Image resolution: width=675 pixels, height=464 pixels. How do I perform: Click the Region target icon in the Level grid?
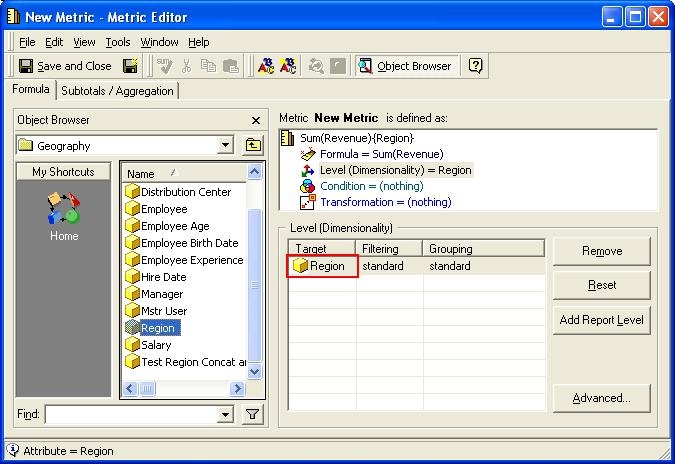pos(300,266)
